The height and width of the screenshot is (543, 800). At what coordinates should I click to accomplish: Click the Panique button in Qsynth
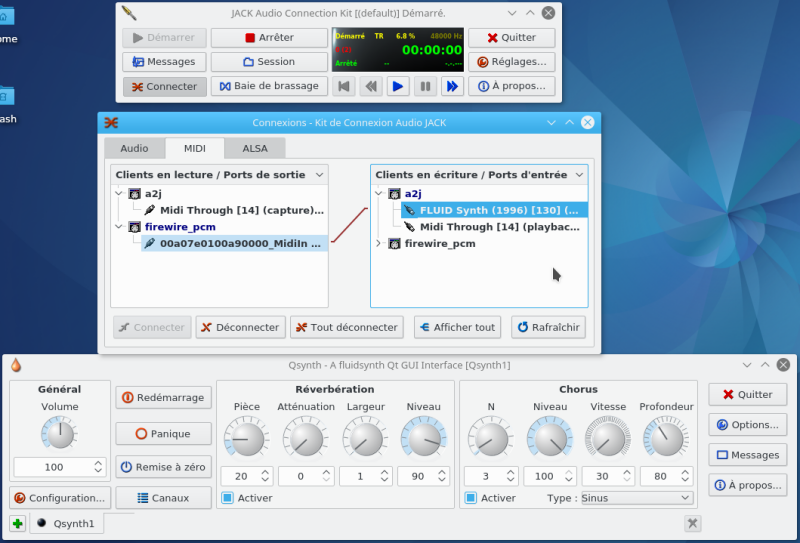tap(164, 434)
